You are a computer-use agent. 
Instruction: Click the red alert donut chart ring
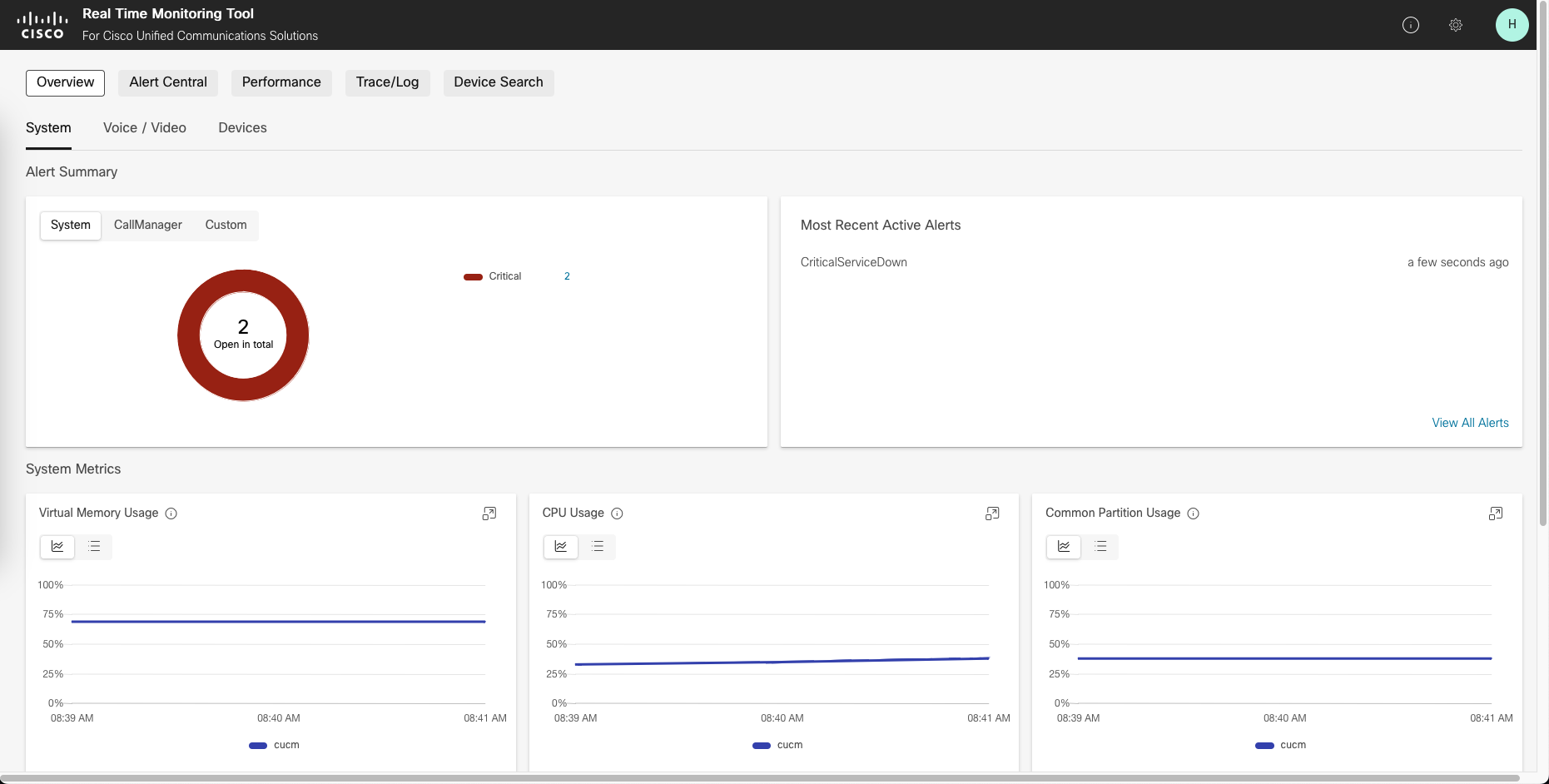click(190, 335)
